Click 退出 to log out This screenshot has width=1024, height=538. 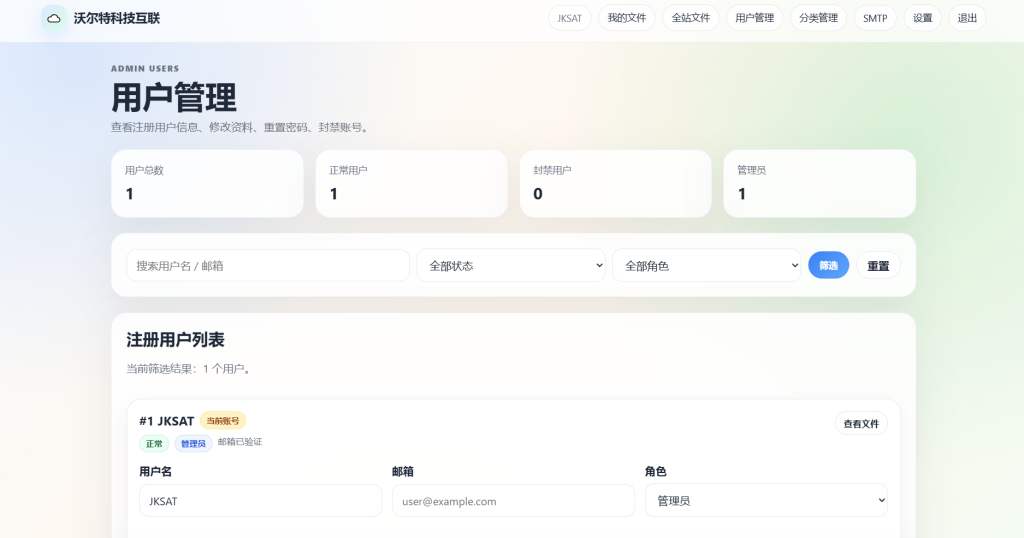point(967,18)
